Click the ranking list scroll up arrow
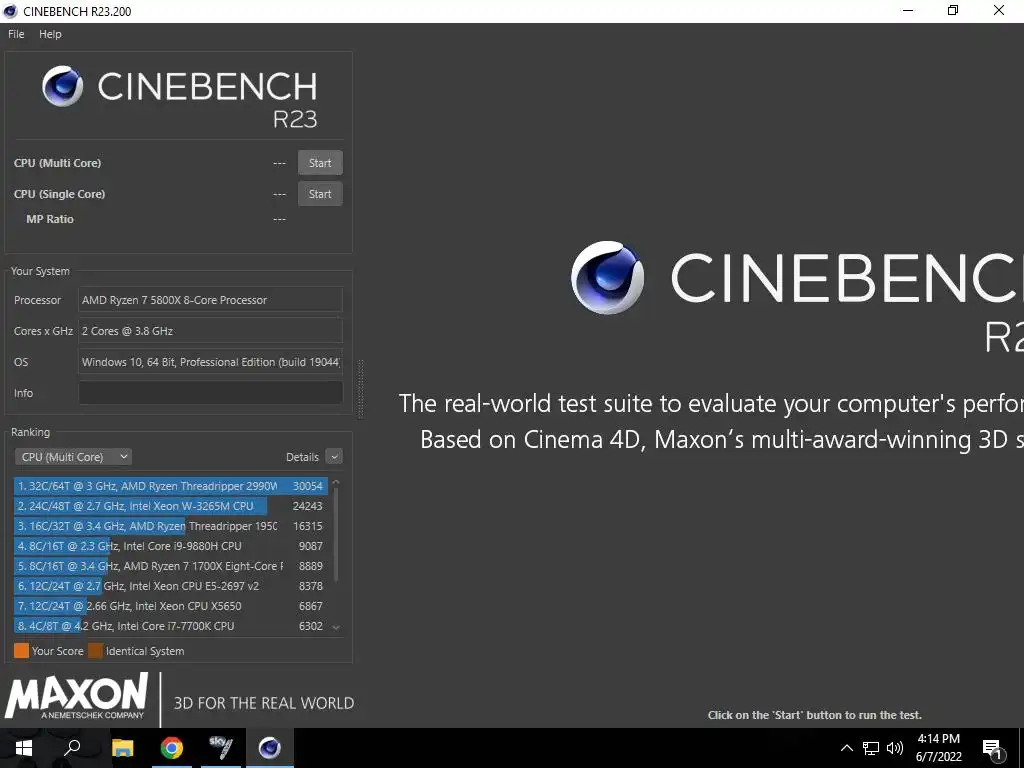The width and height of the screenshot is (1024, 768). coord(336,482)
